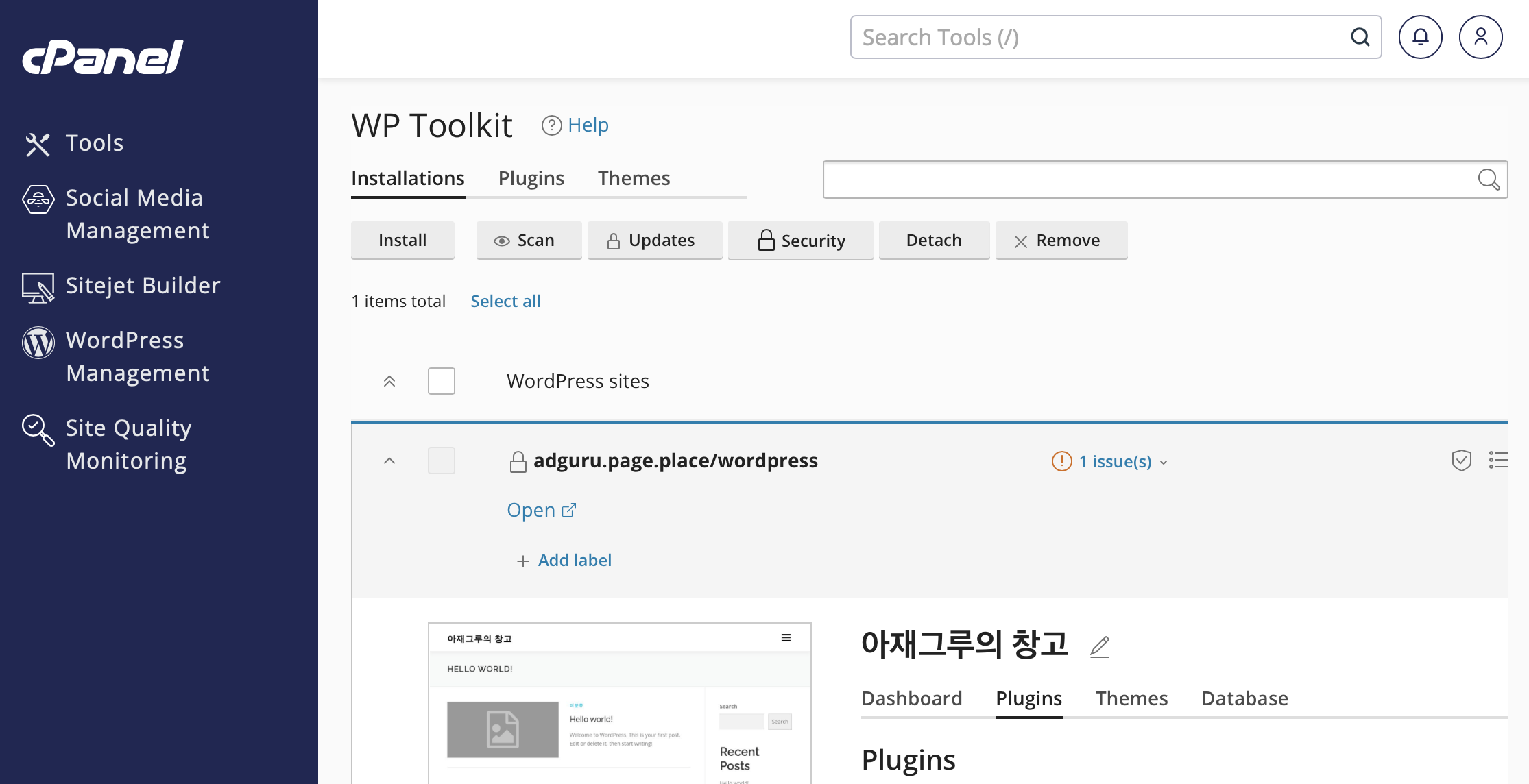Image resolution: width=1529 pixels, height=784 pixels.
Task: Click the security shield icon for adguru site
Action: click(x=1462, y=461)
